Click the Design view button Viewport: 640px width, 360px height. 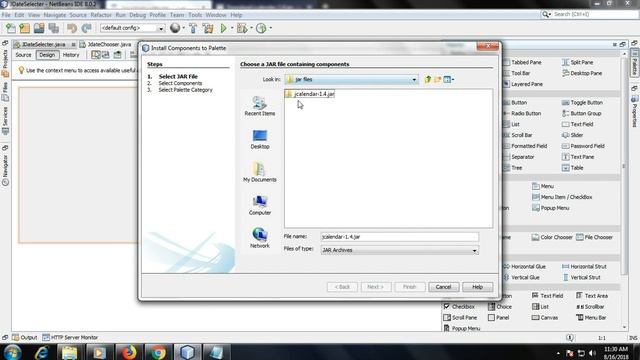click(x=47, y=55)
